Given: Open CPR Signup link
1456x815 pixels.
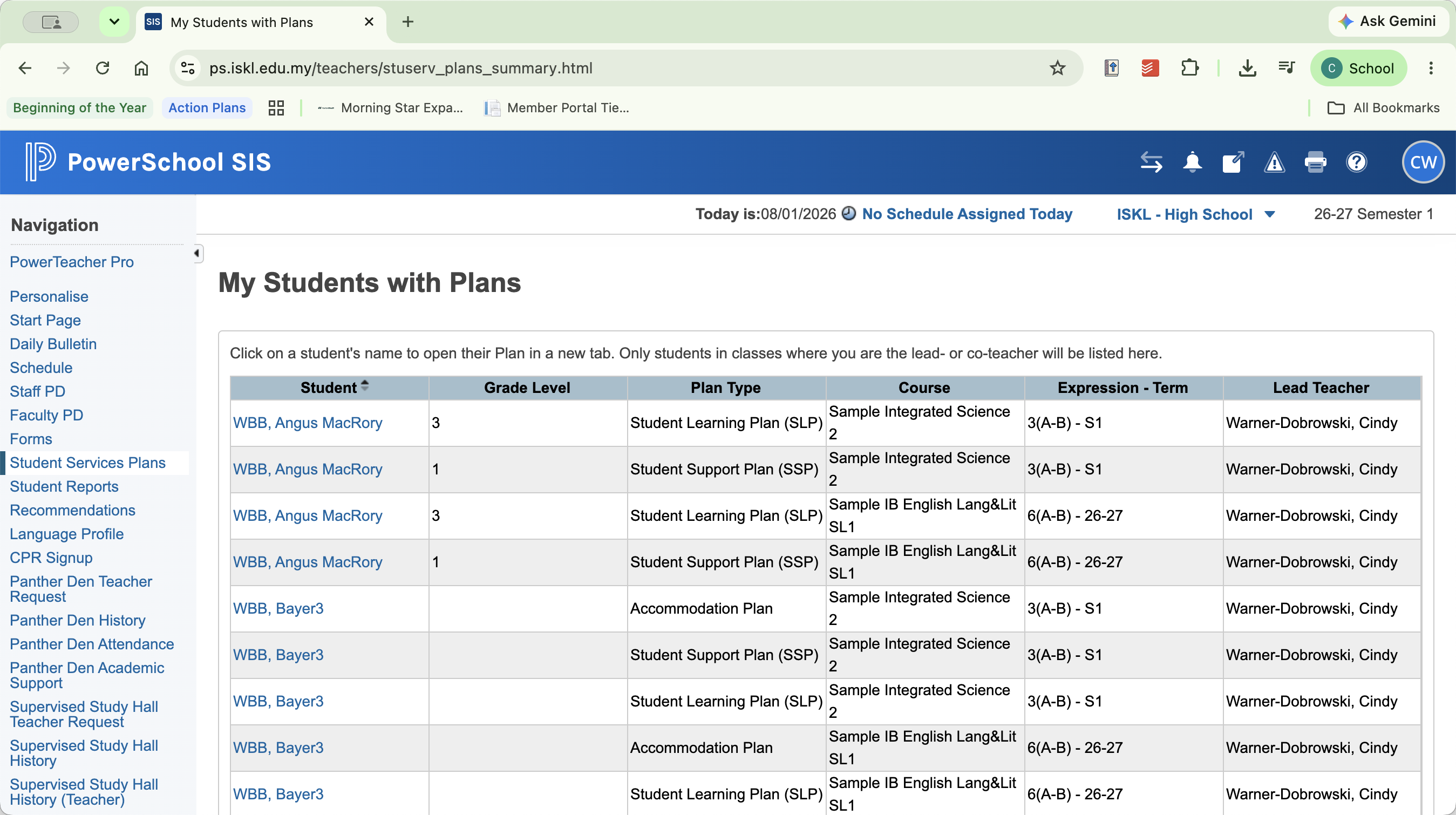Looking at the screenshot, I should tap(51, 557).
